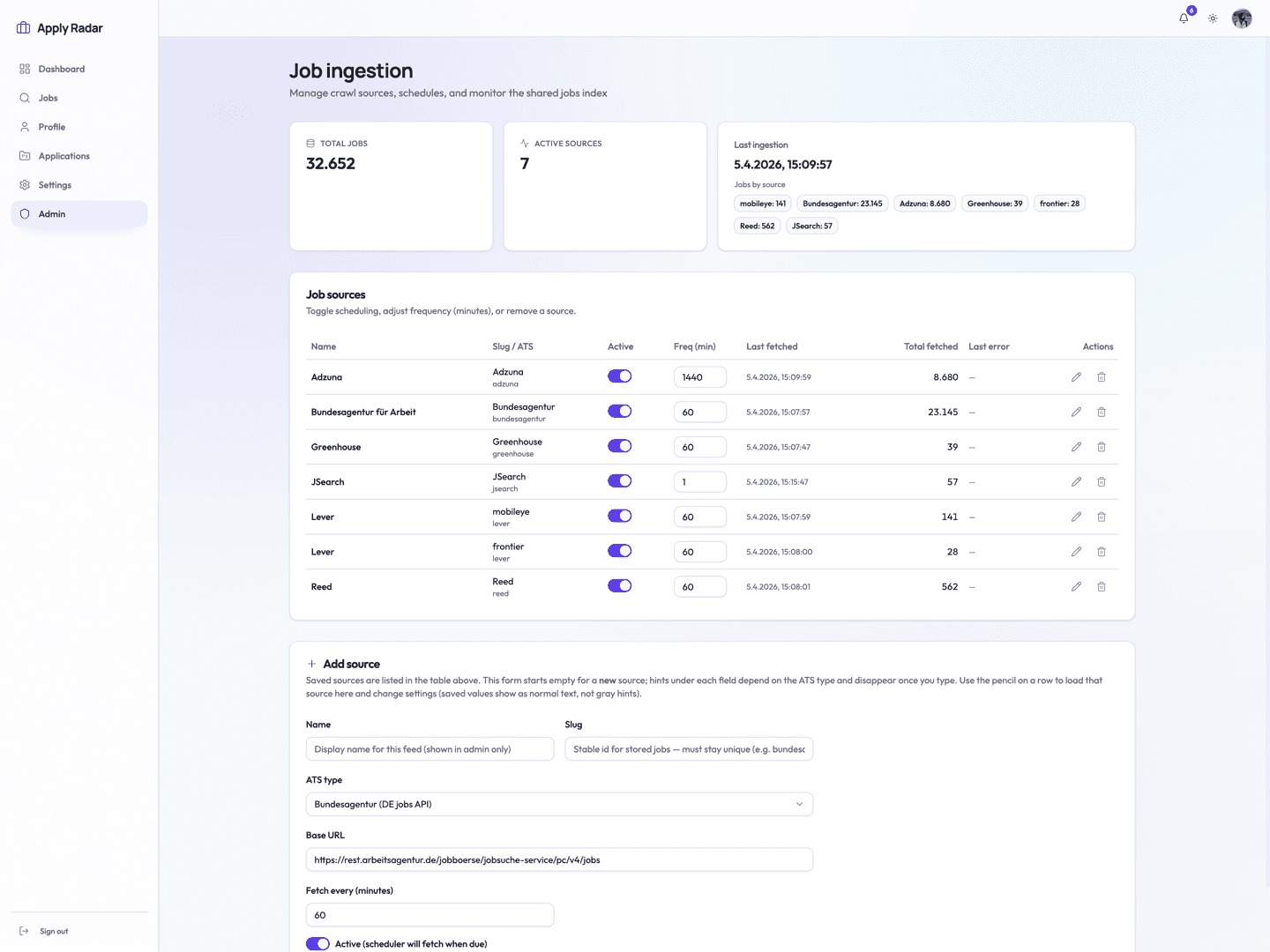Switch the frontier Lever row's Freq stepper field
The image size is (1270, 952).
tap(699, 551)
